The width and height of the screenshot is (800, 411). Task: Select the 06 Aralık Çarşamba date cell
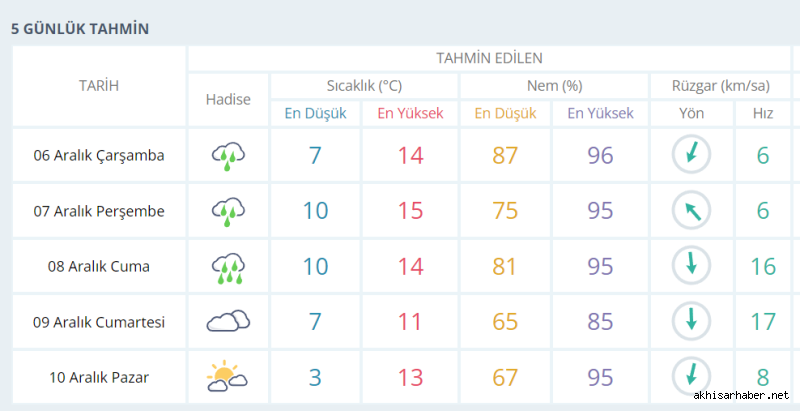[x=99, y=155]
